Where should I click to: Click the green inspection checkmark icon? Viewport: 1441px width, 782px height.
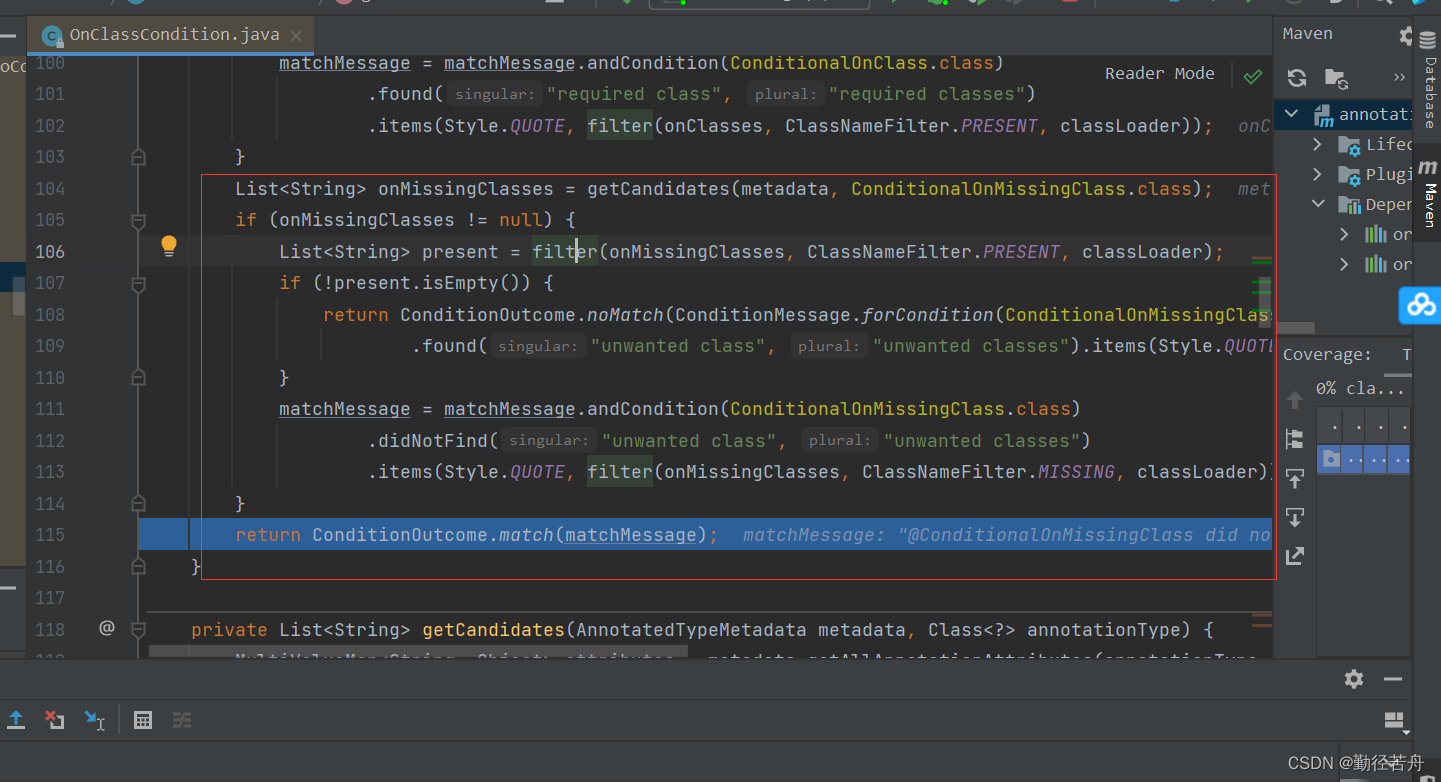point(1252,75)
